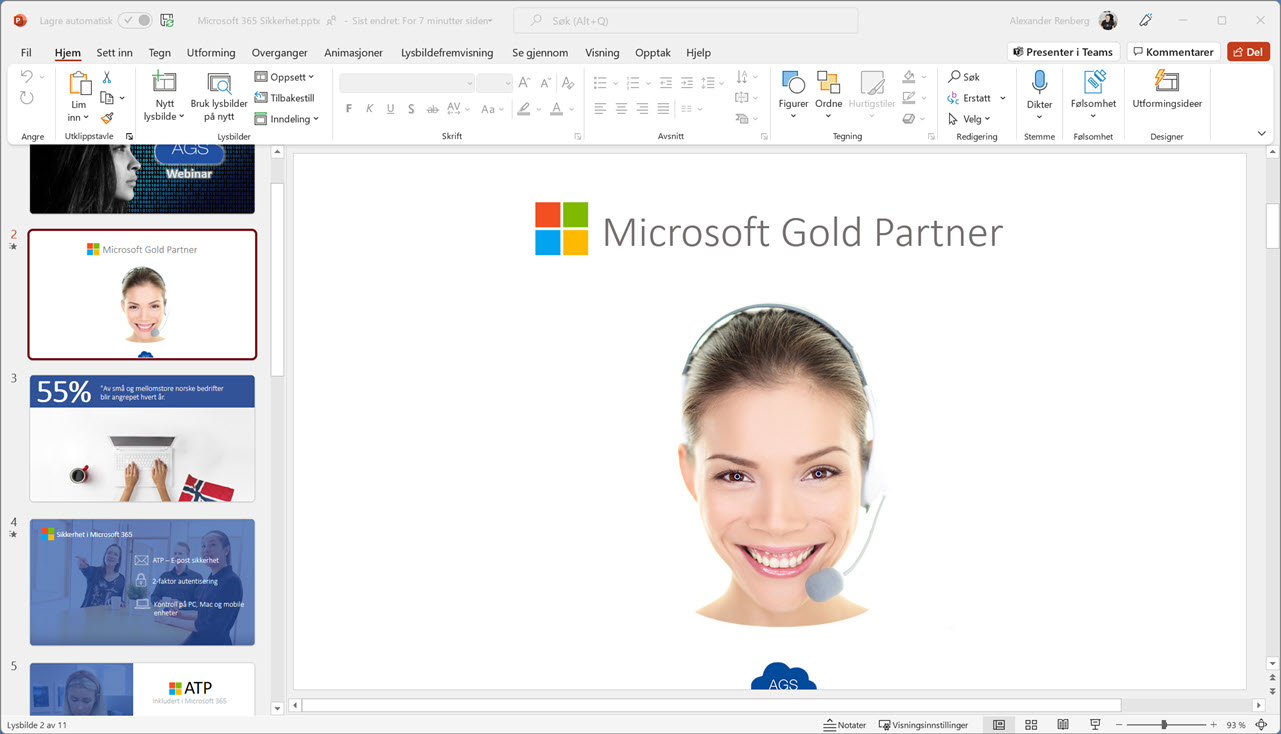Click the pen/drawing icon near profile

pyautogui.click(x=1146, y=20)
